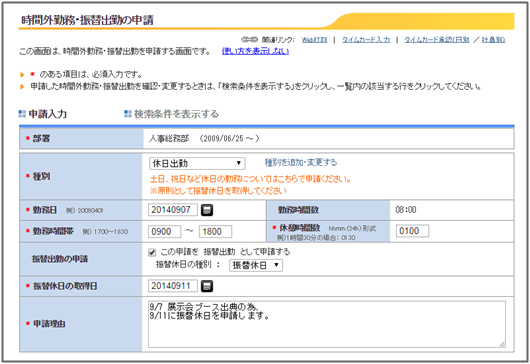530x364 pixels.
Task: Open the タイムカード承認(日別 link
Action: tap(436, 40)
